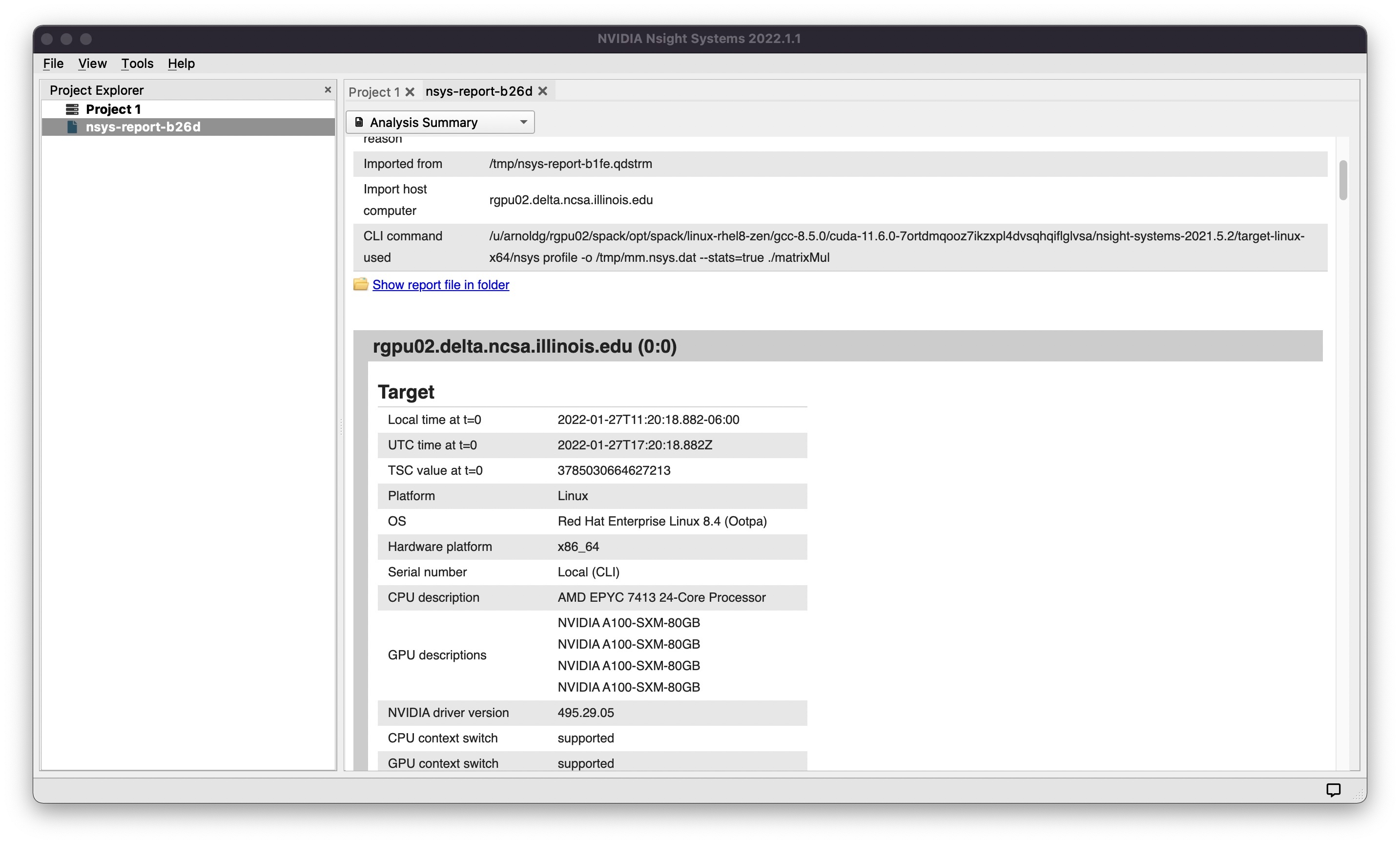The width and height of the screenshot is (1400, 844).
Task: Click the window resize grip corner
Action: tap(1358, 795)
